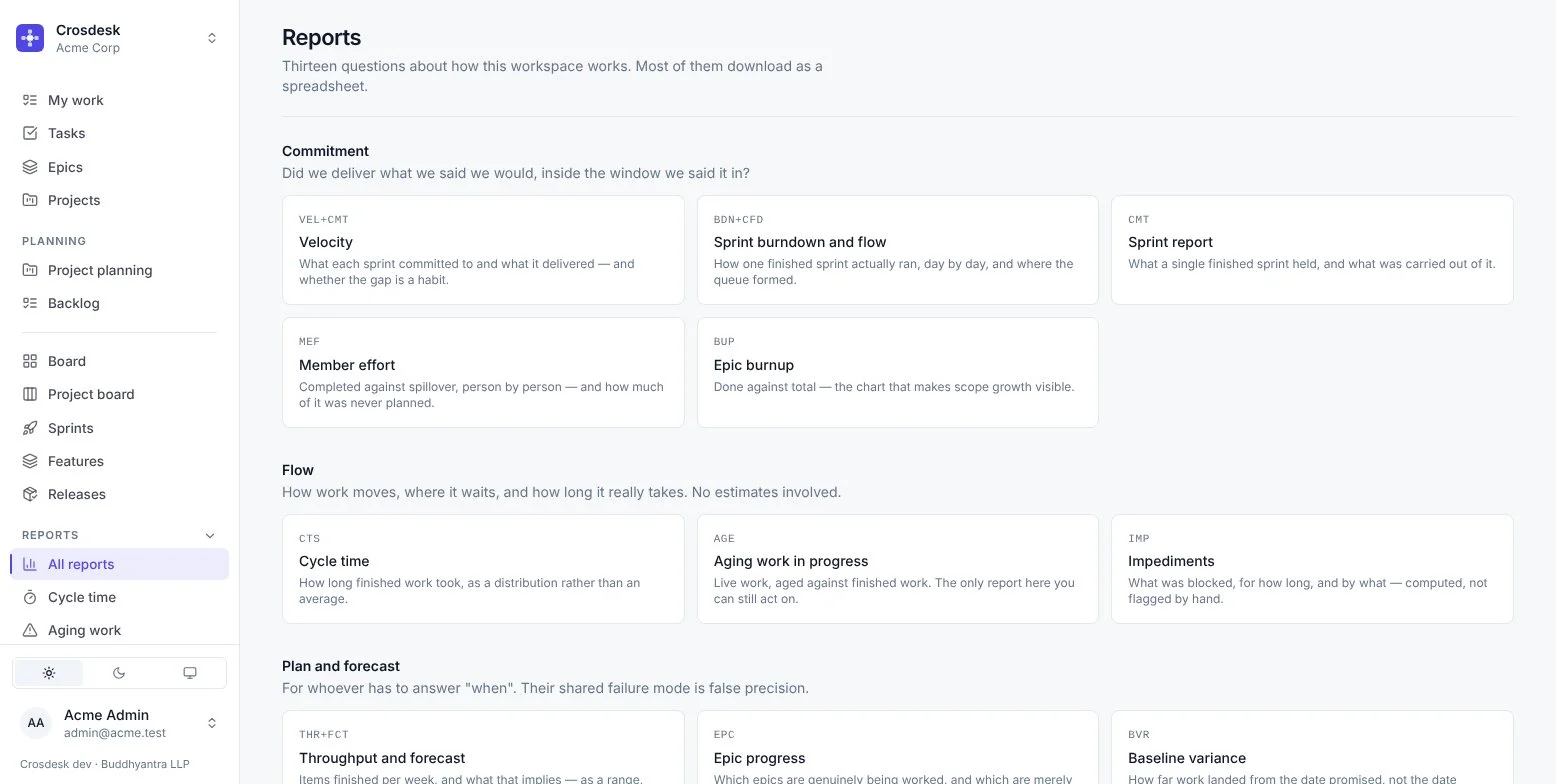Open the Epic progress report card
Viewport: 1556px width, 784px height.
coord(898,747)
